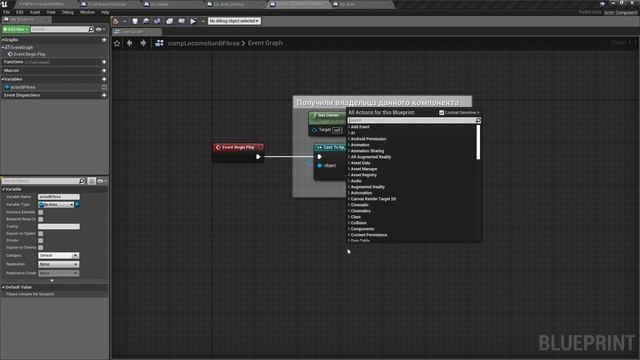Go forward with the graph navigation arrow
Image resolution: width=640 pixels, height=360 pixels.
click(x=143, y=43)
